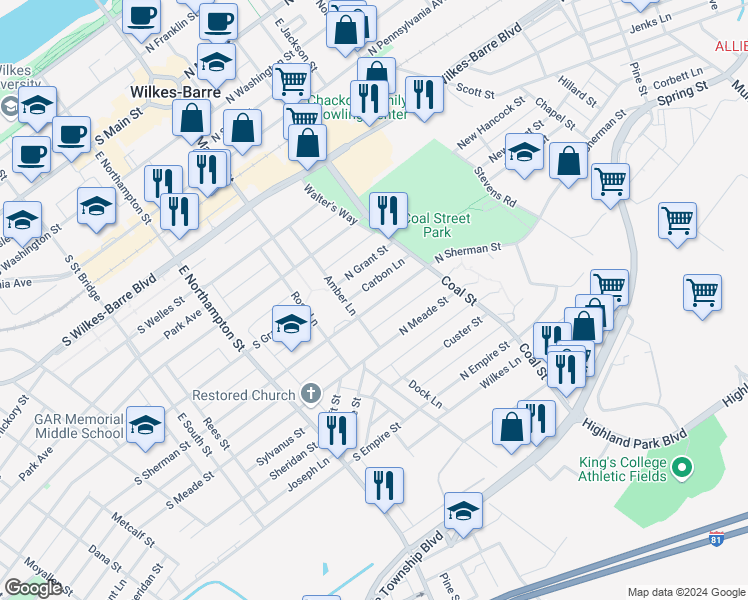Click the shopping bag marker near Highland Park Blvd
Screen dimensions: 748x600
[x=511, y=426]
